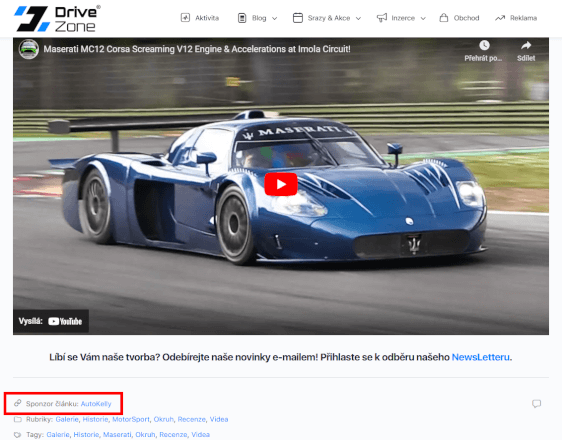Open the NewsLetteru subscription link
The width and height of the screenshot is (562, 440).
click(481, 357)
